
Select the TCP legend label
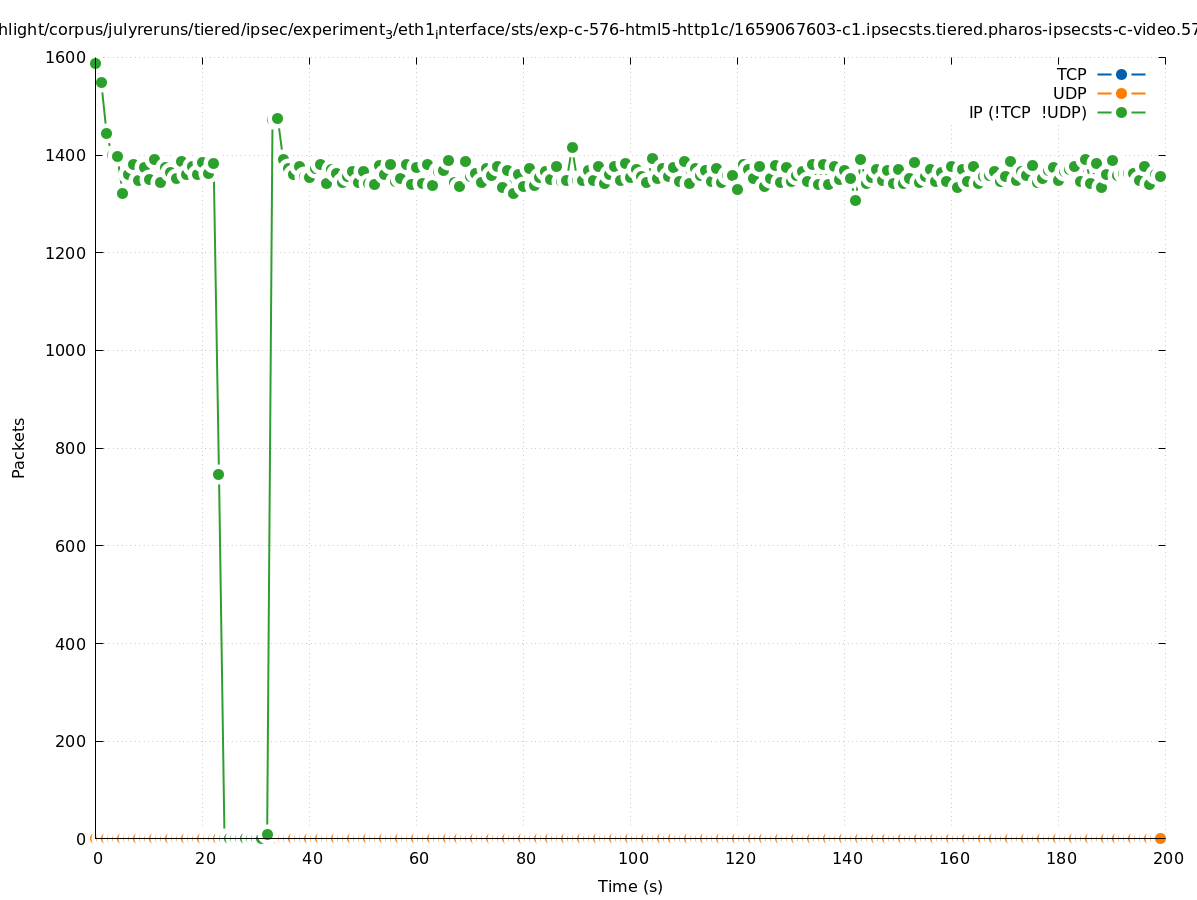click(x=1071, y=74)
